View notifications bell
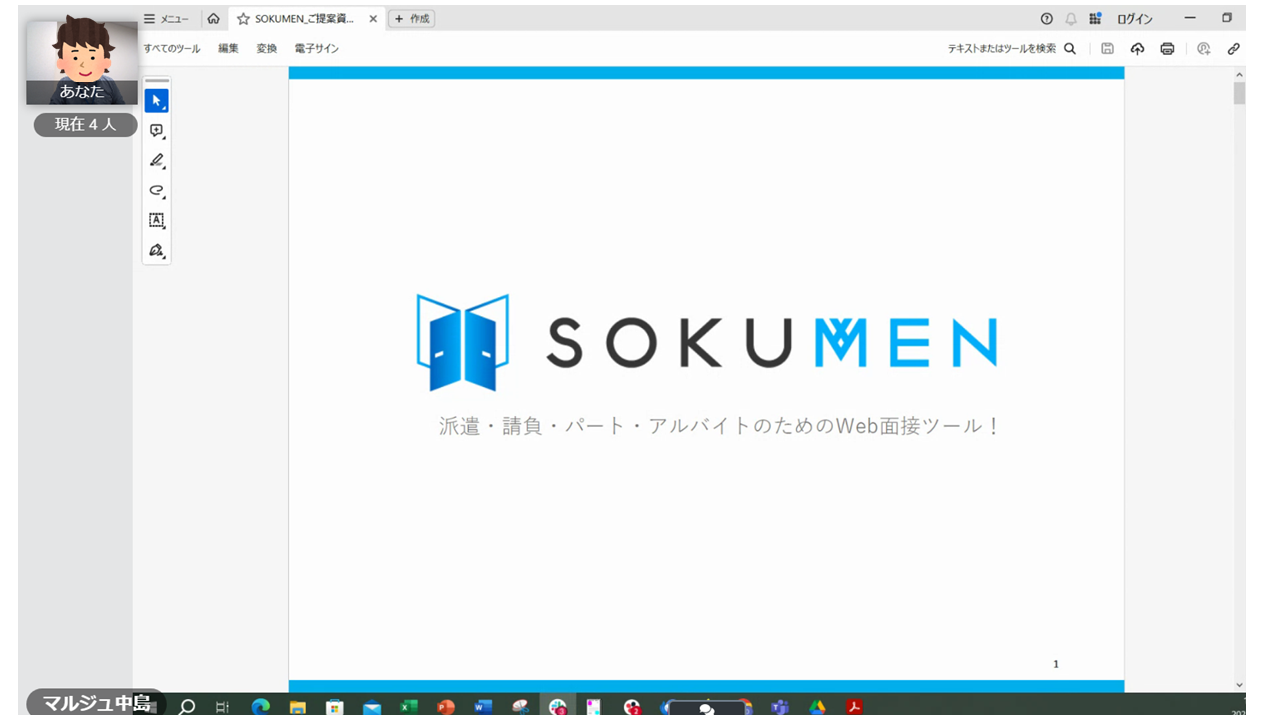Viewport: 1280px width, 720px height. point(1071,19)
